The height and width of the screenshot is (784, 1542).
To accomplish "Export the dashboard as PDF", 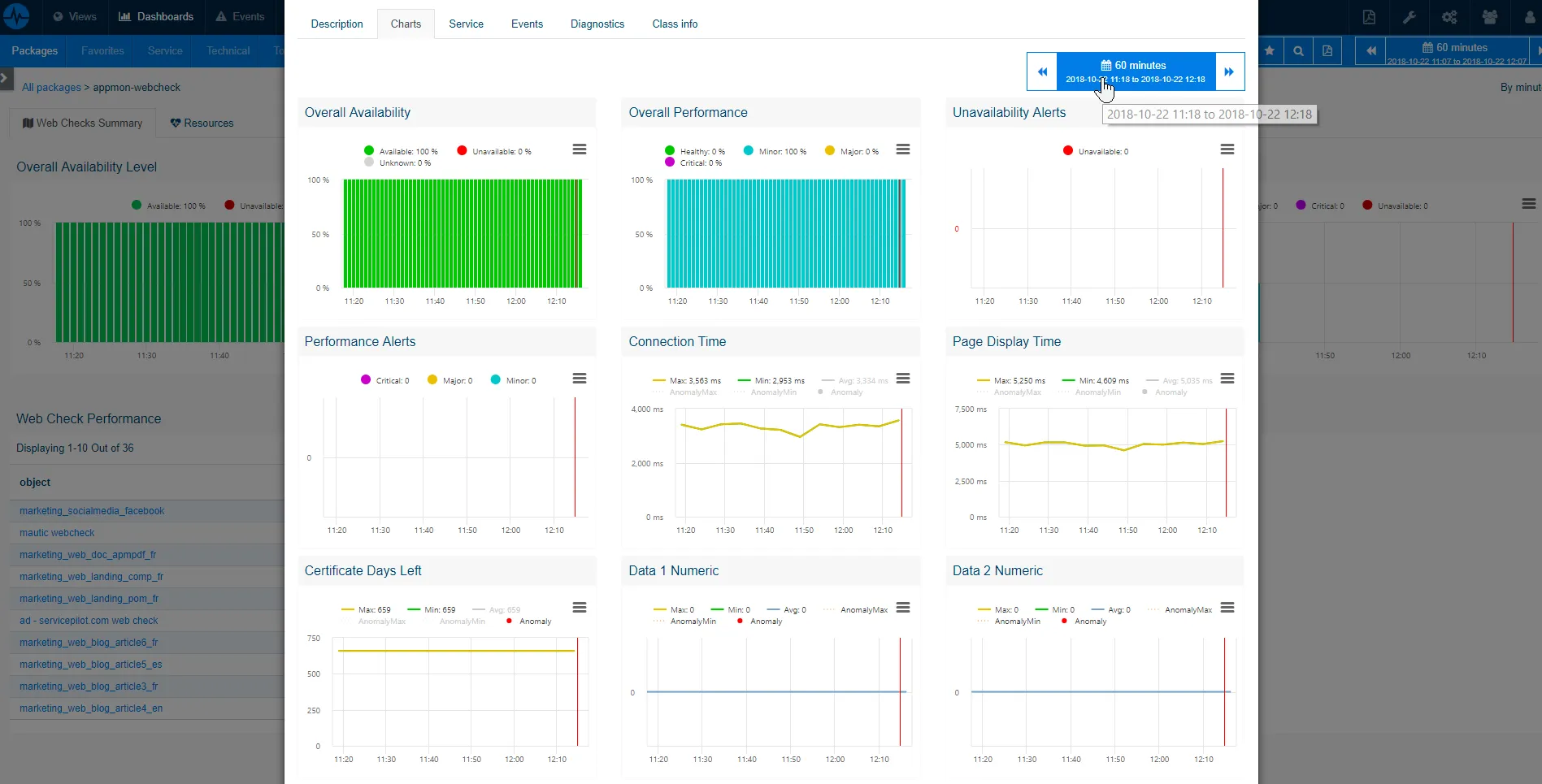I will pyautogui.click(x=1369, y=17).
